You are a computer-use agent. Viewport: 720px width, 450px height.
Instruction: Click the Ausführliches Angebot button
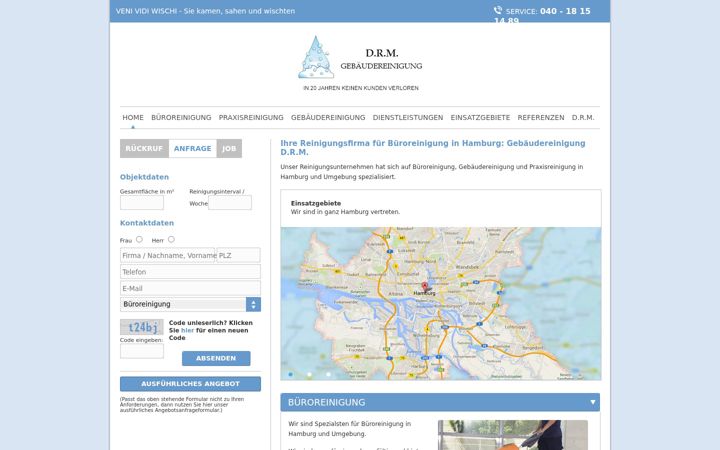pyautogui.click(x=190, y=384)
